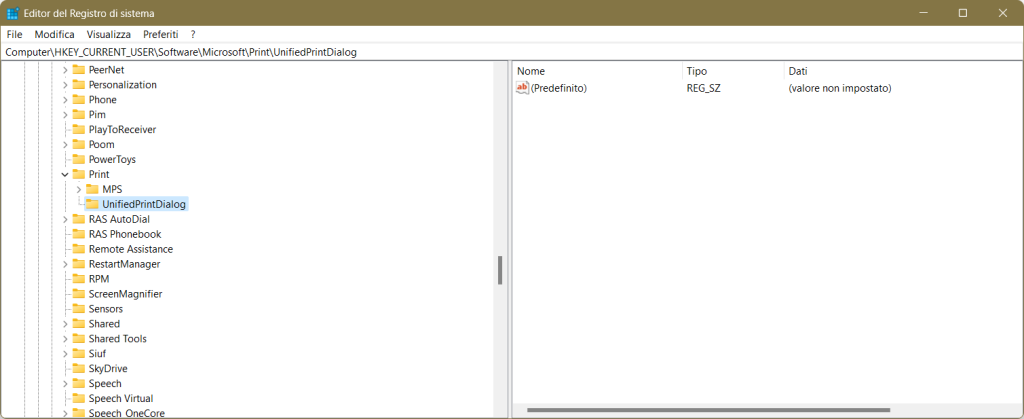Collapse the Print key chevron
The image size is (1024, 419).
point(65,174)
